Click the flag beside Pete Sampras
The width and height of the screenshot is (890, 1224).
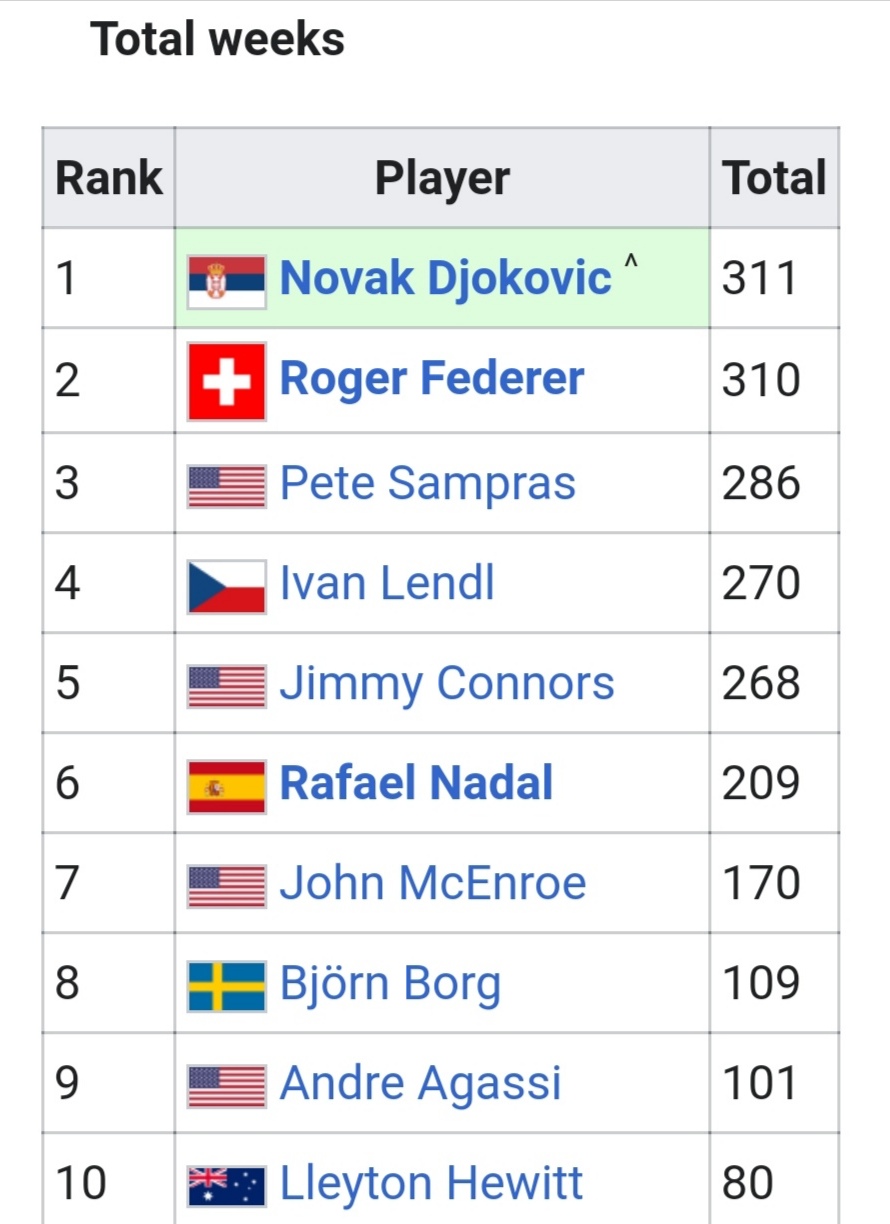[x=227, y=485]
